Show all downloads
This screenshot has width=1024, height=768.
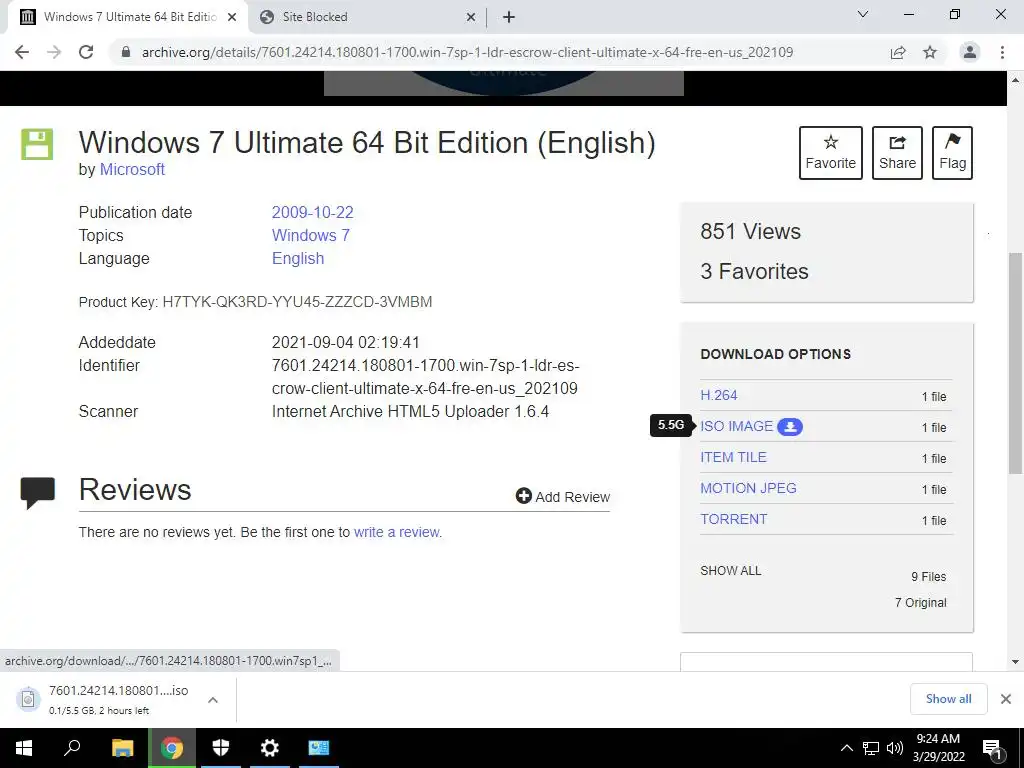pos(948,699)
